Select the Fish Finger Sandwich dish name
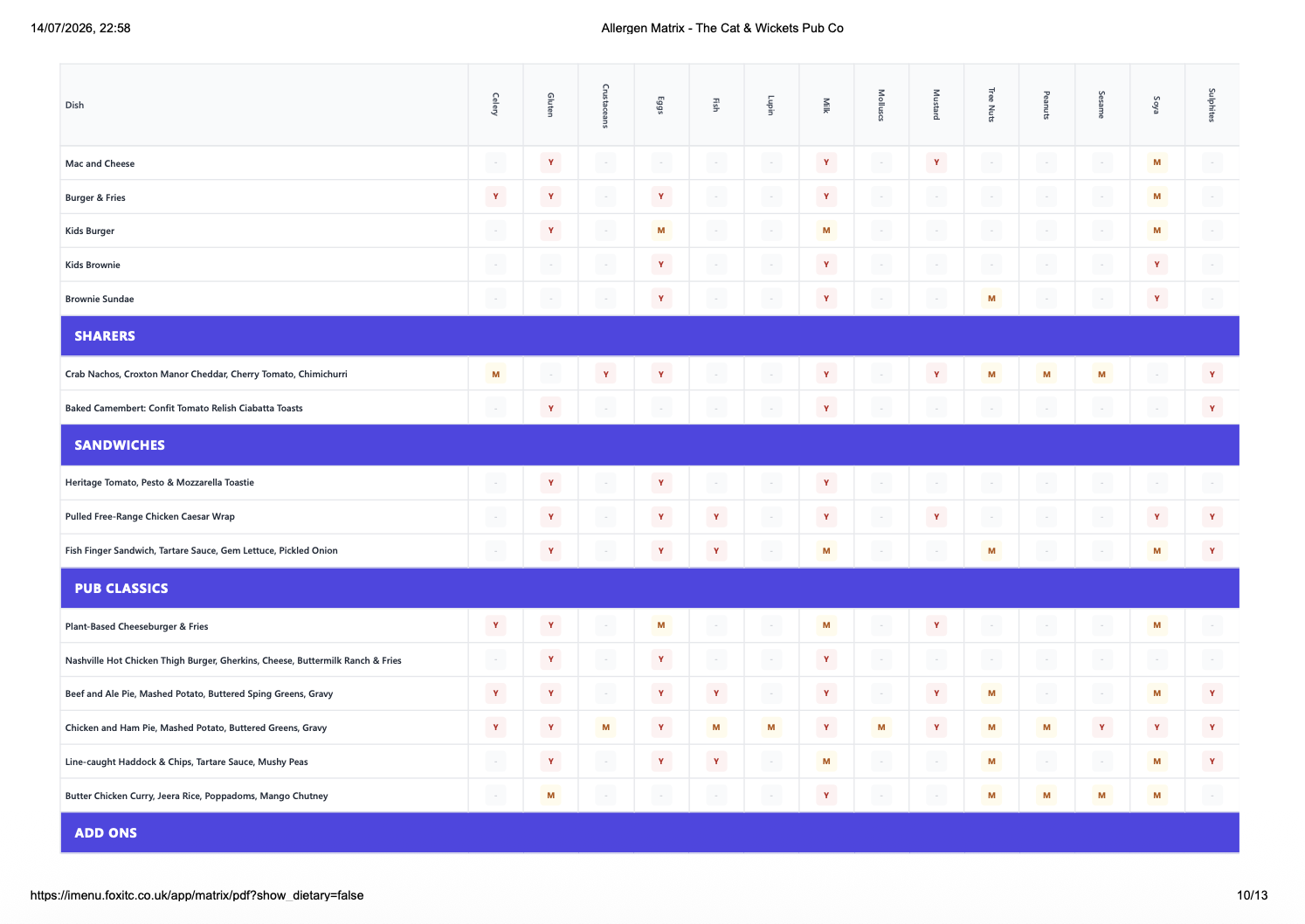The height and width of the screenshot is (924, 1305). pyautogui.click(x=202, y=550)
